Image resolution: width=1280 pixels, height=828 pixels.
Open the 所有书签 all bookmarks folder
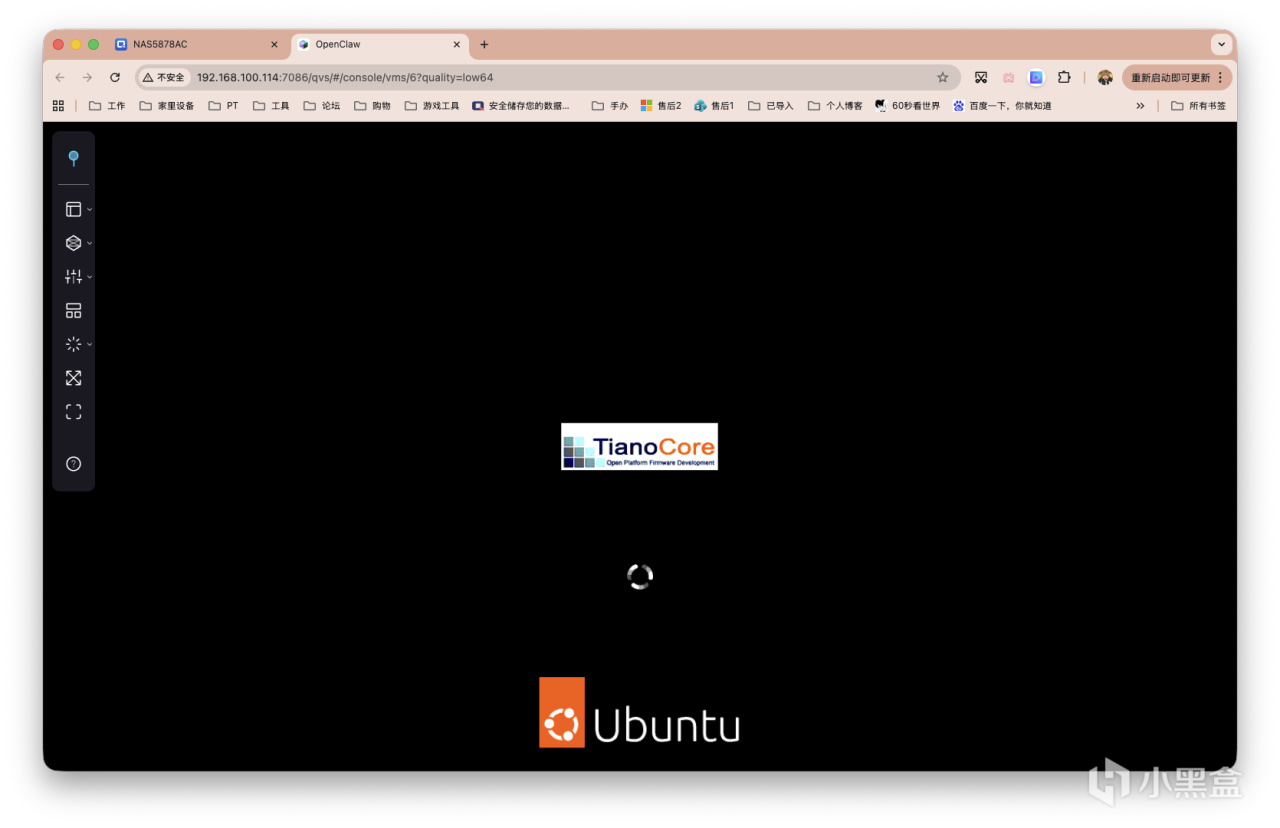pyautogui.click(x=1198, y=106)
